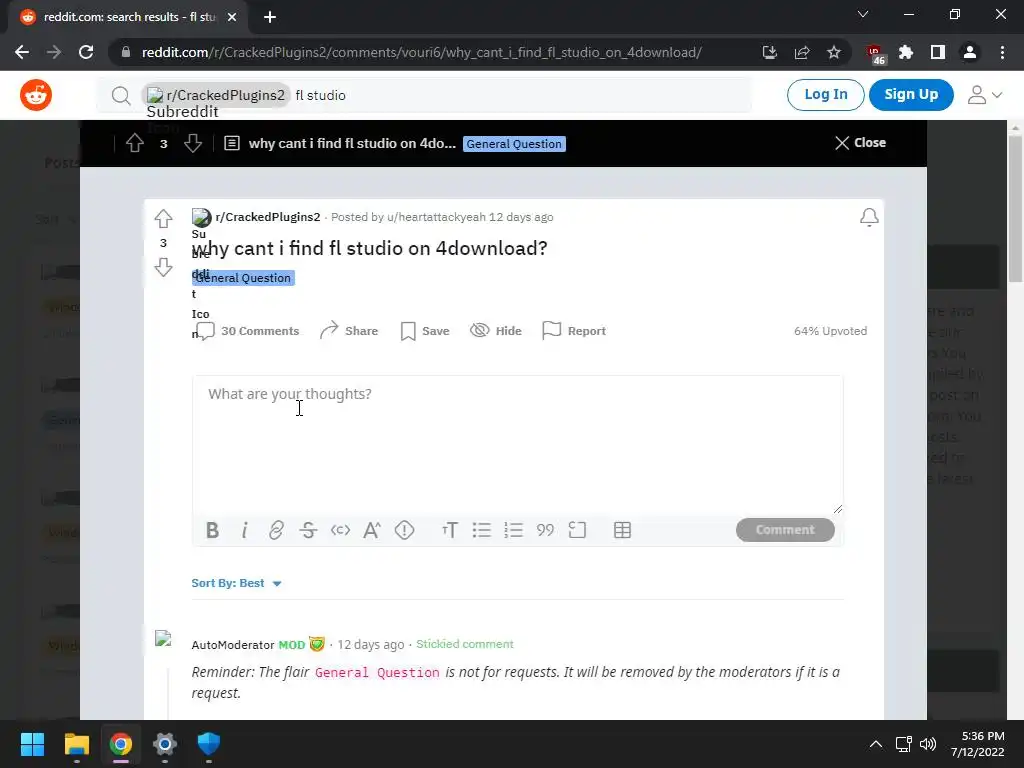Toggle italic formatting in comment editor

tap(244, 530)
